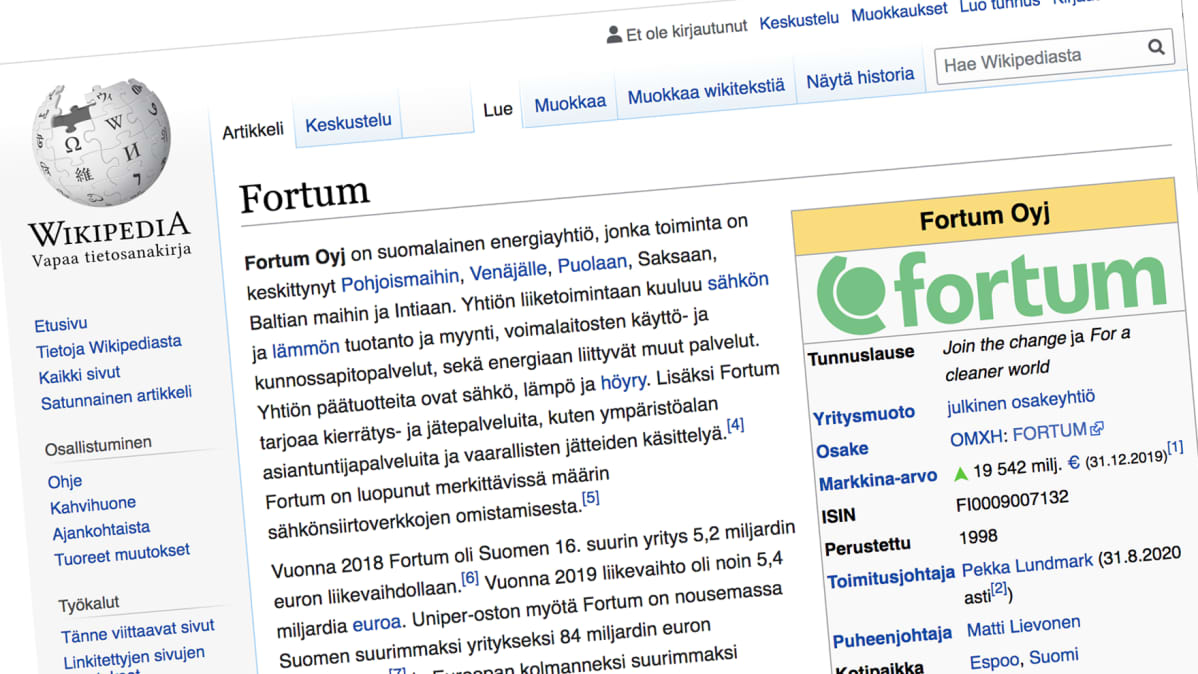Open the Yritysmuoto infobox label link
This screenshot has width=1198, height=674.
pos(863,416)
